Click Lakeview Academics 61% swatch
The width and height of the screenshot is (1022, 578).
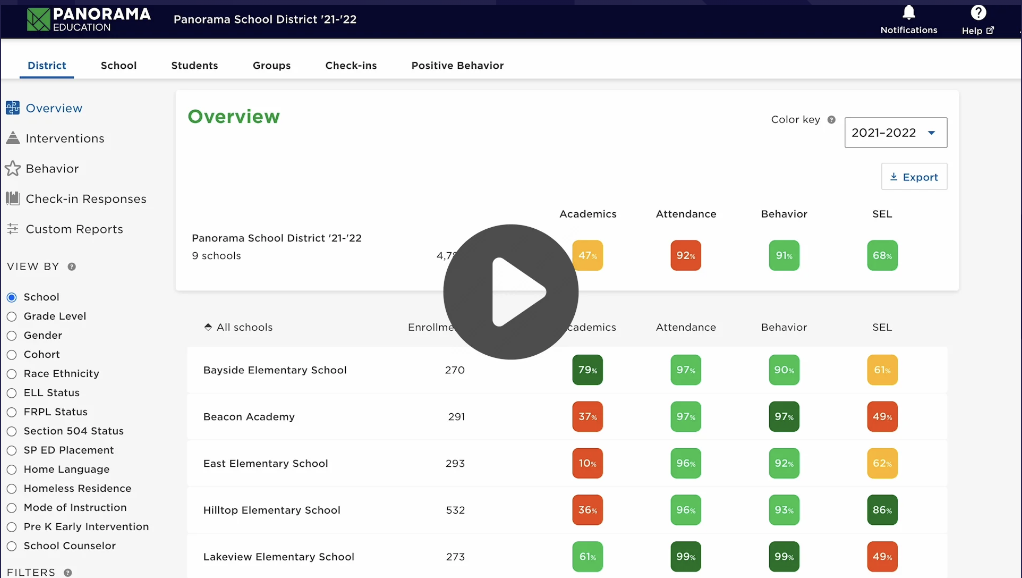point(588,556)
